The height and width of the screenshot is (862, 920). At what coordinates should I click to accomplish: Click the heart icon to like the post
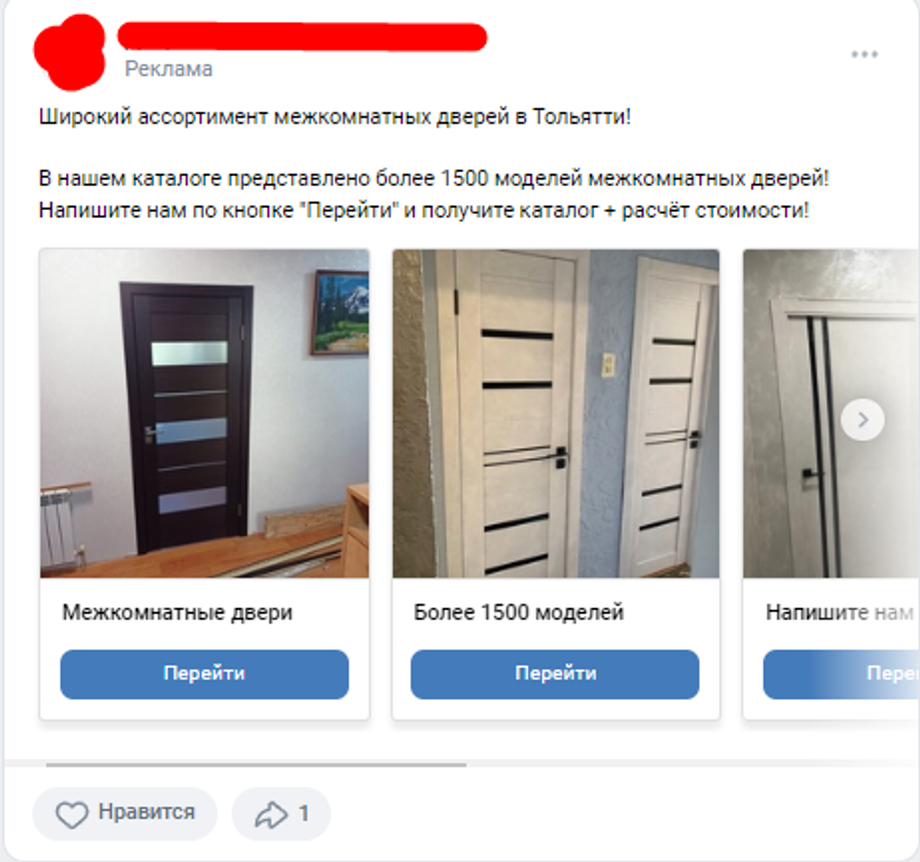tap(72, 814)
